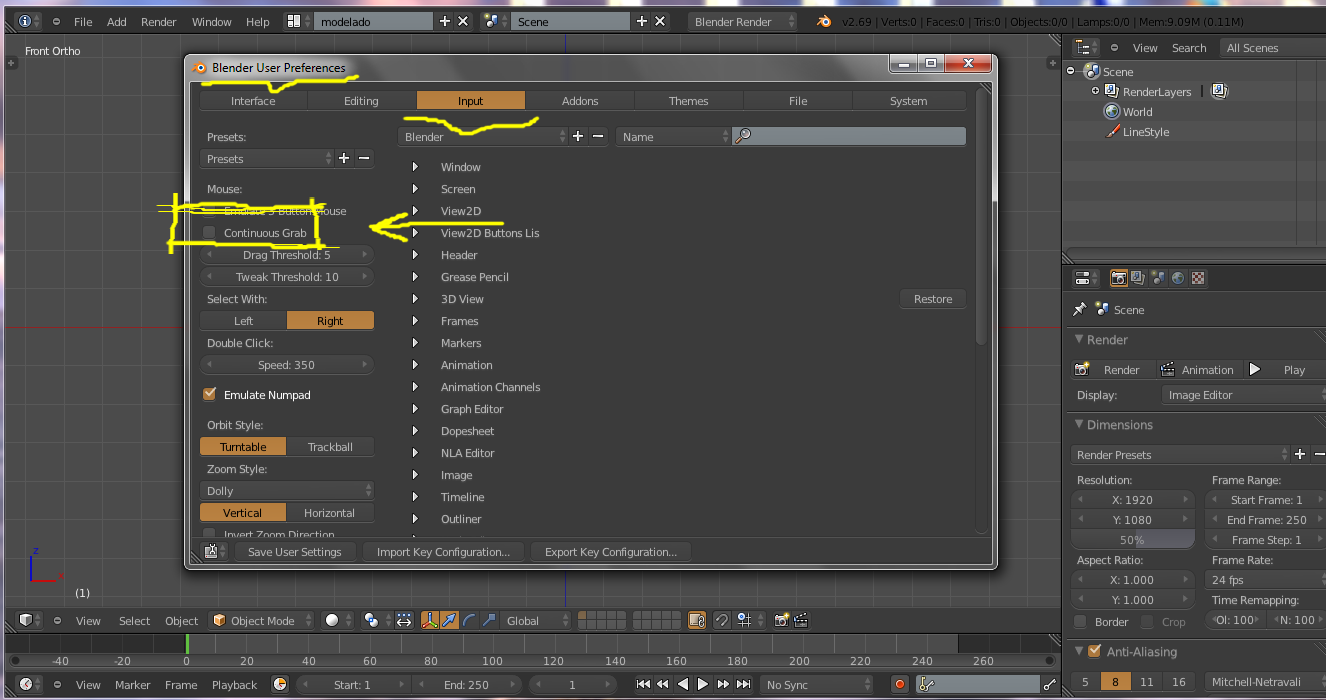Adjust the 50% resolution percentage slider

1132,540
